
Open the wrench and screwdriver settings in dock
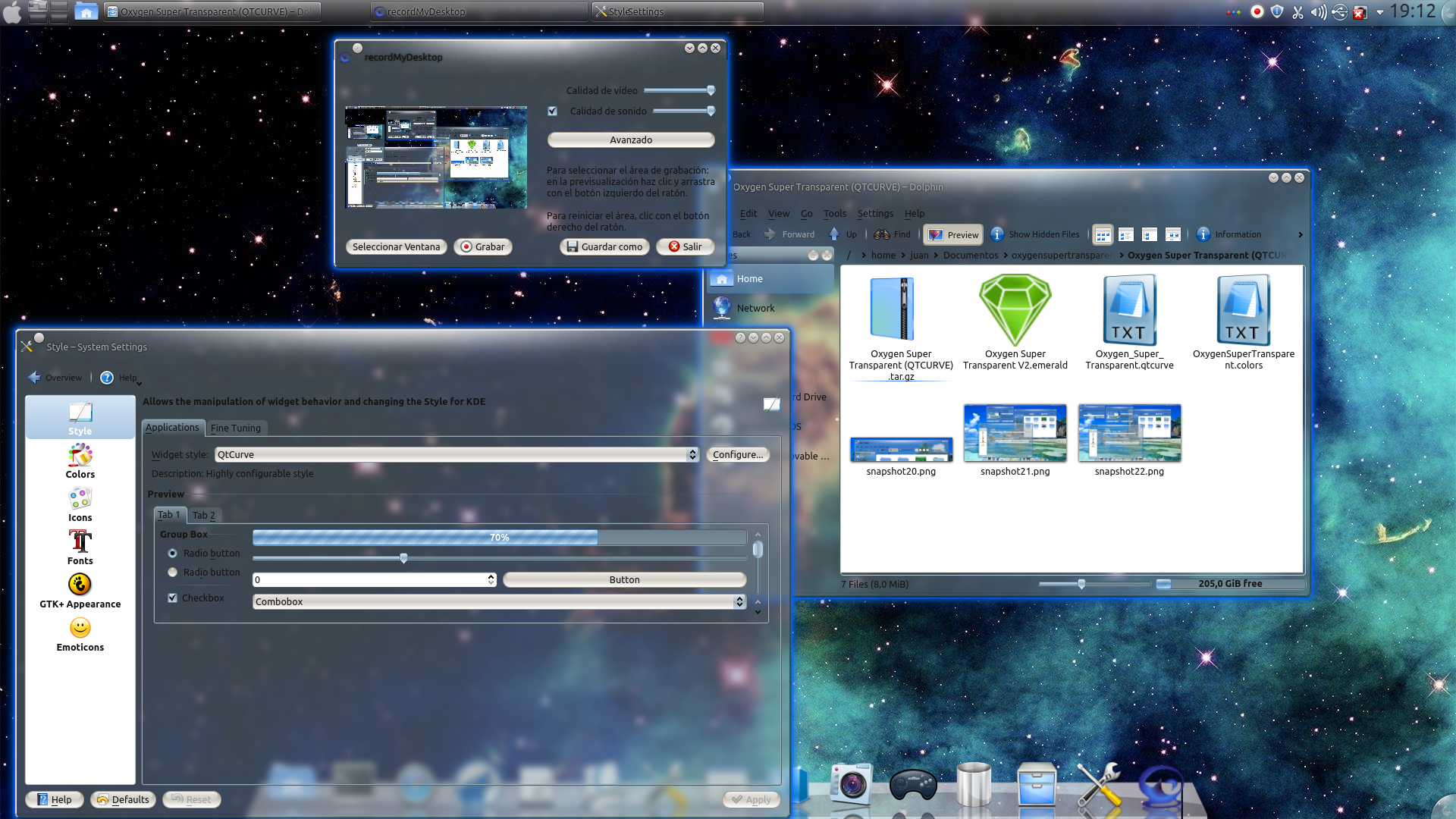coord(1099,784)
